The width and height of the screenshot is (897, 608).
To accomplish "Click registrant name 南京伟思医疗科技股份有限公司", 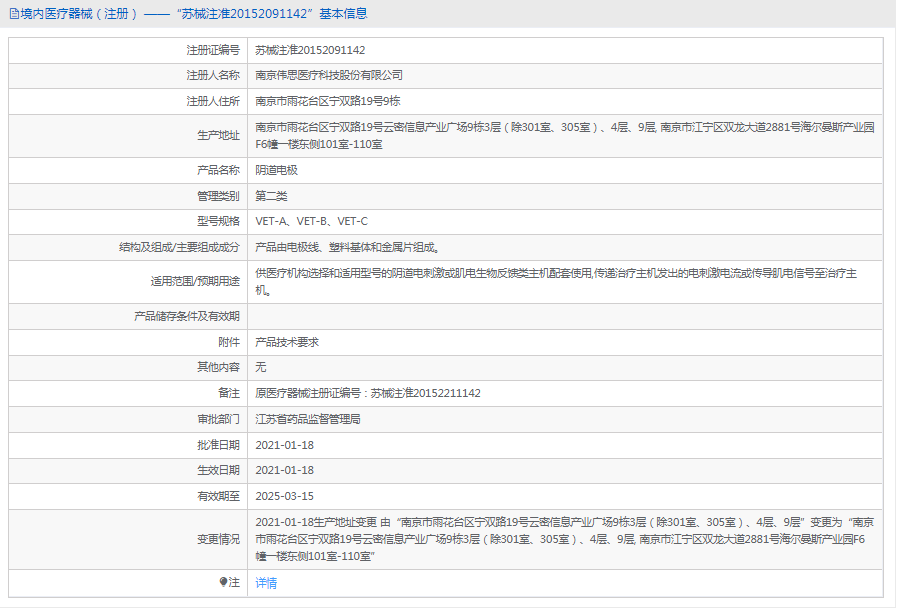I will [x=329, y=75].
